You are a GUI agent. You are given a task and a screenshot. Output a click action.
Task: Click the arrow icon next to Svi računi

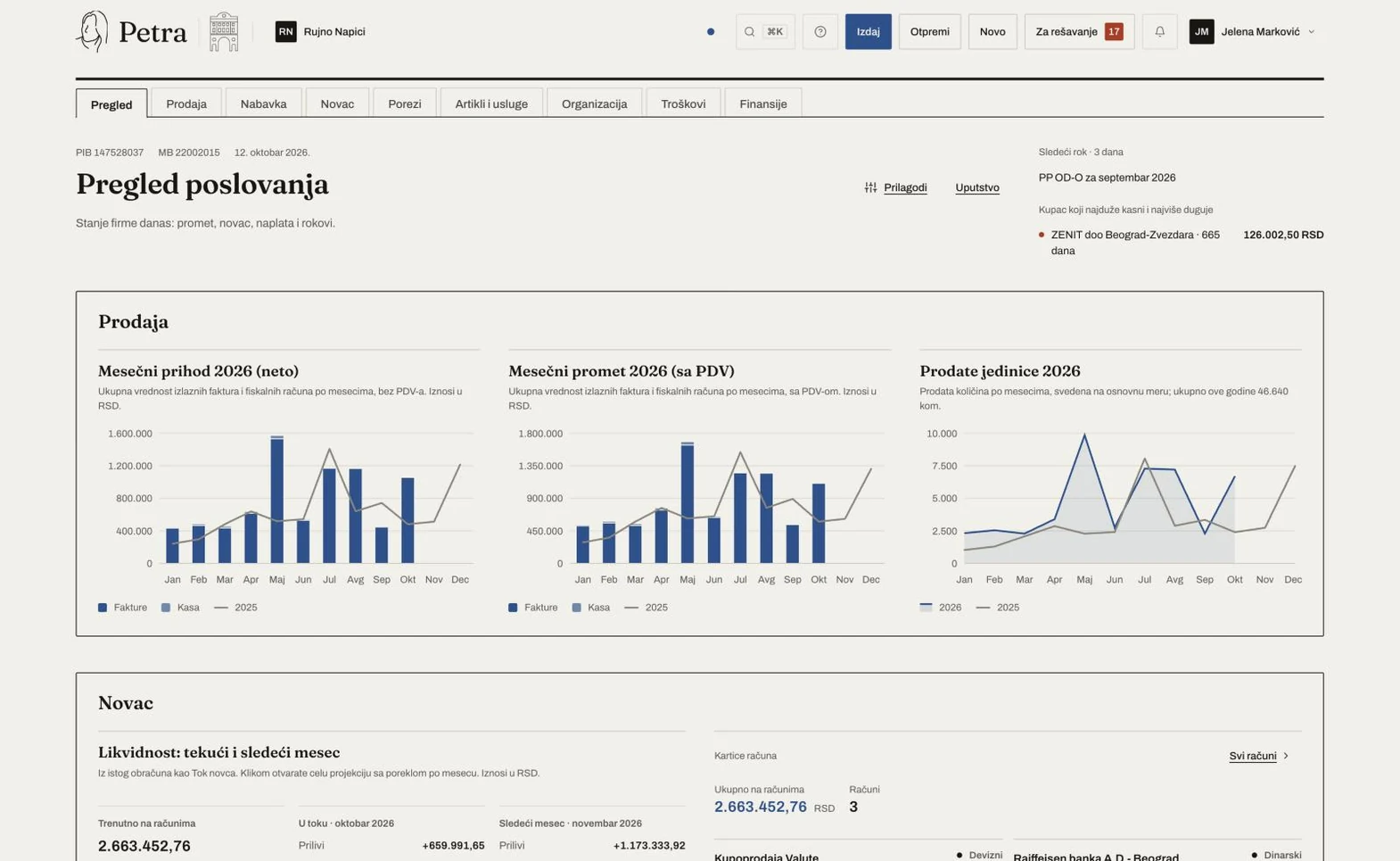(x=1286, y=756)
